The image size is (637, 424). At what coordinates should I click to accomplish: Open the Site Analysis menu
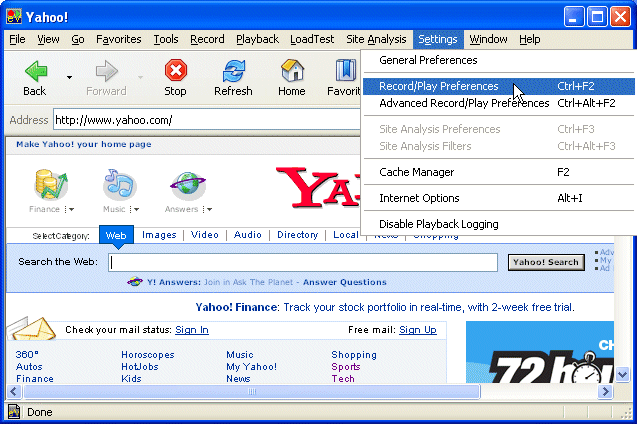(376, 39)
